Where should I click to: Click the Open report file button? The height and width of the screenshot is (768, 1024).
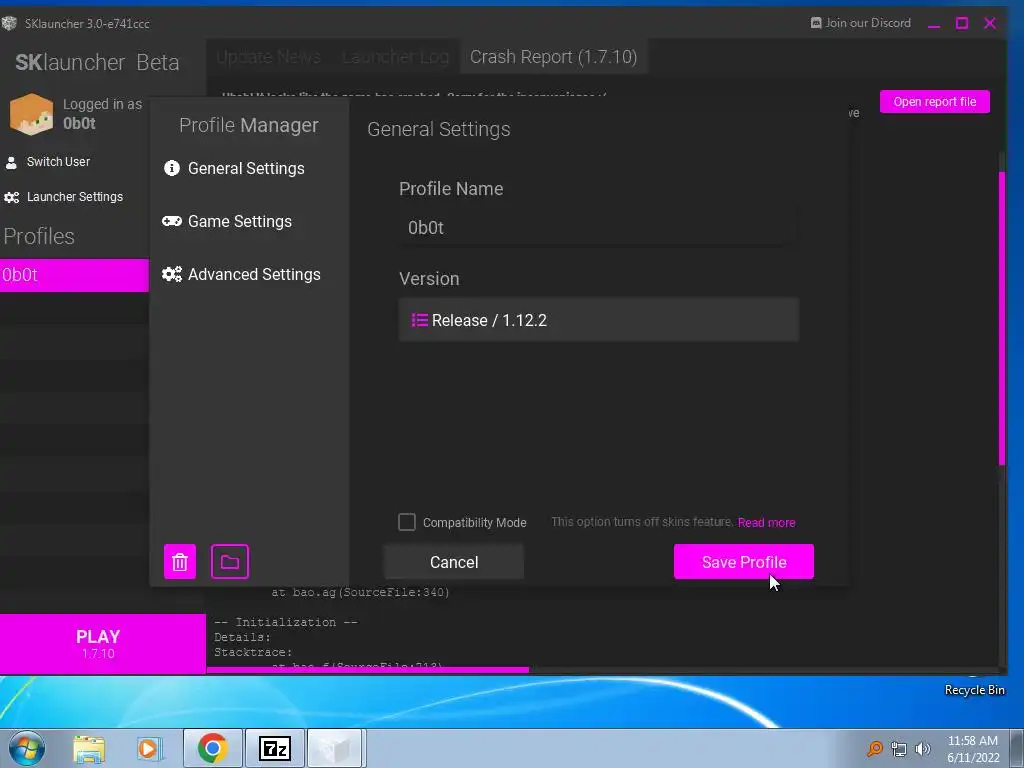pos(935,102)
